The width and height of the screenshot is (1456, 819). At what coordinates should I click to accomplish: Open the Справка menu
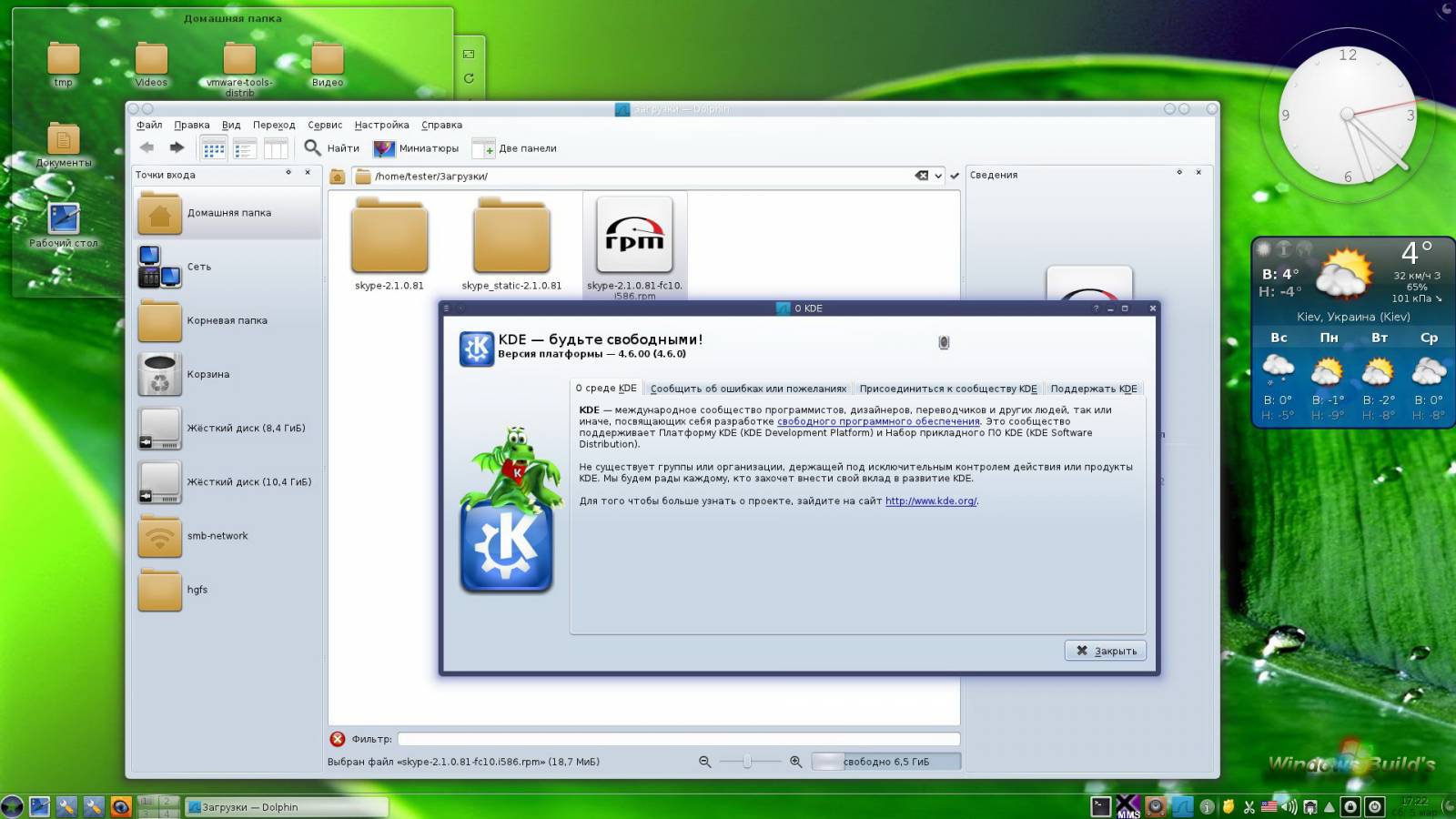(441, 125)
